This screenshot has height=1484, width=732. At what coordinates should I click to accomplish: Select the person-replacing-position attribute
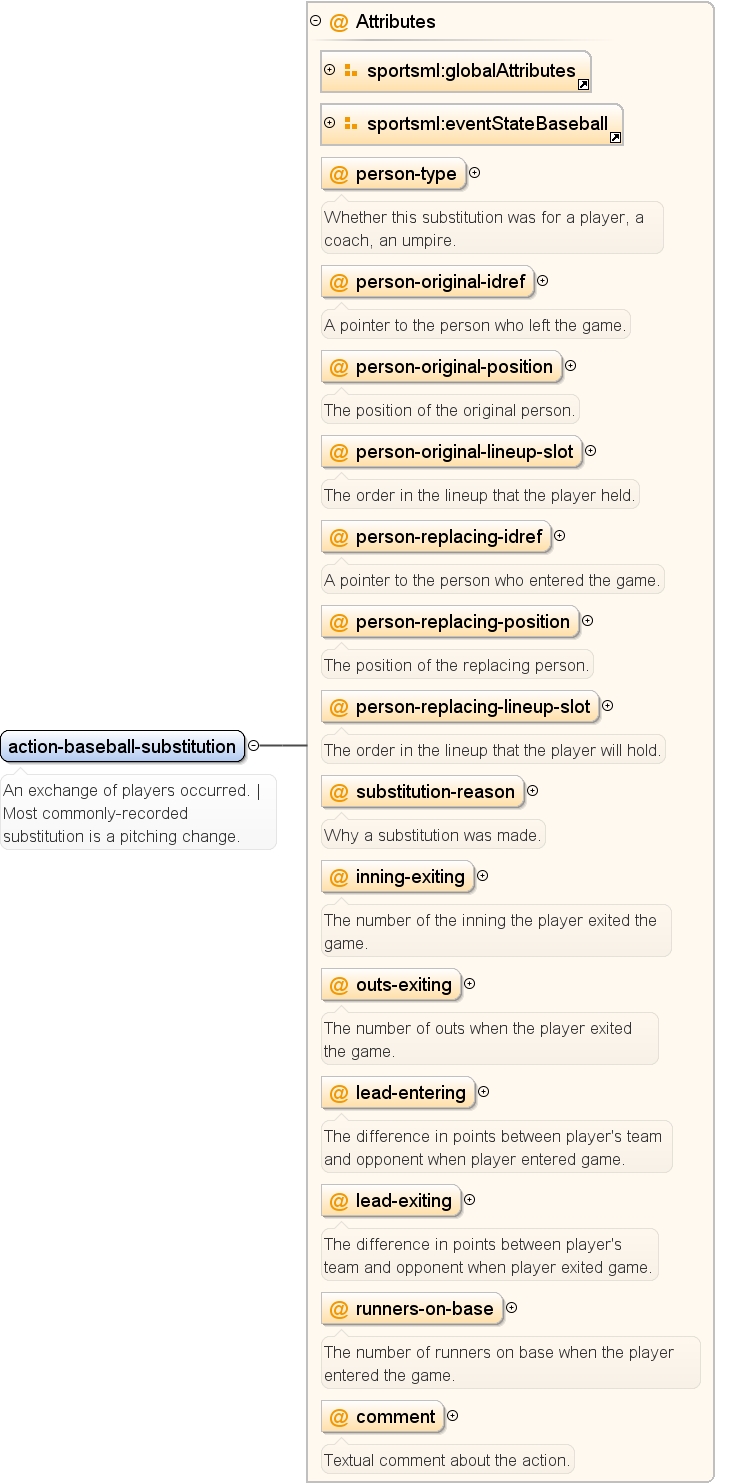point(450,622)
